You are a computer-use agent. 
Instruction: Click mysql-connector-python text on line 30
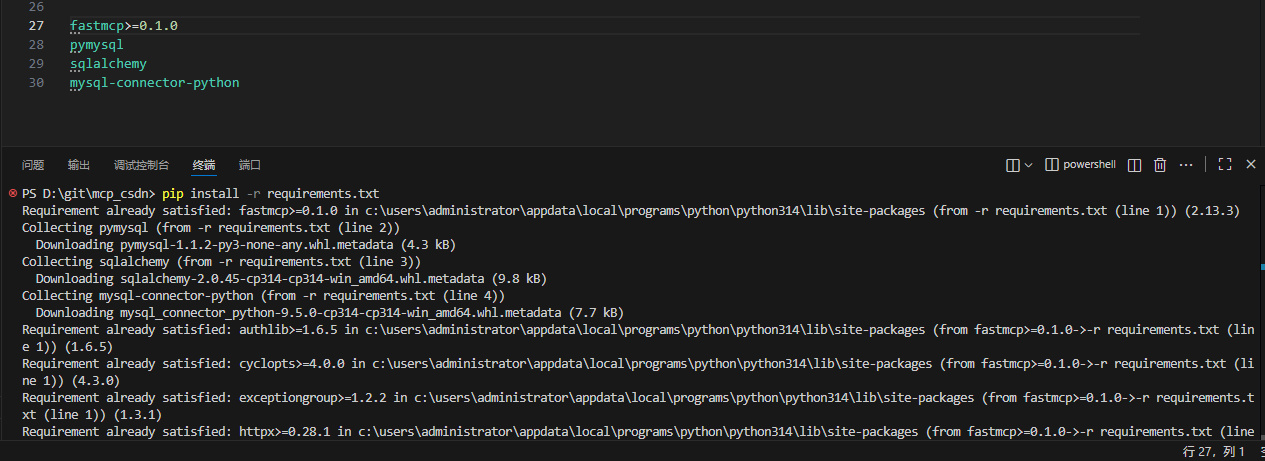click(x=155, y=83)
